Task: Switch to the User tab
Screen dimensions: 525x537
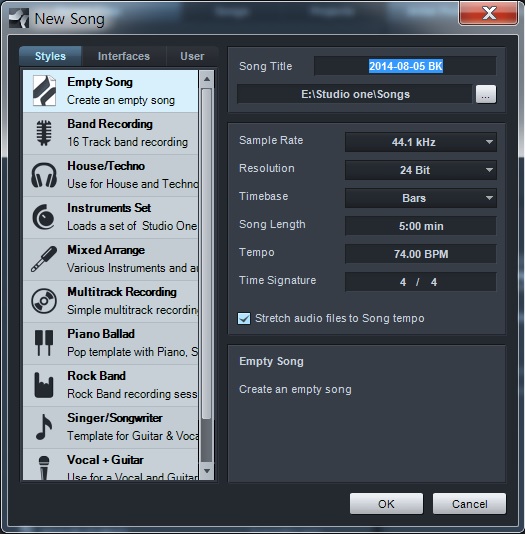Action: click(192, 56)
